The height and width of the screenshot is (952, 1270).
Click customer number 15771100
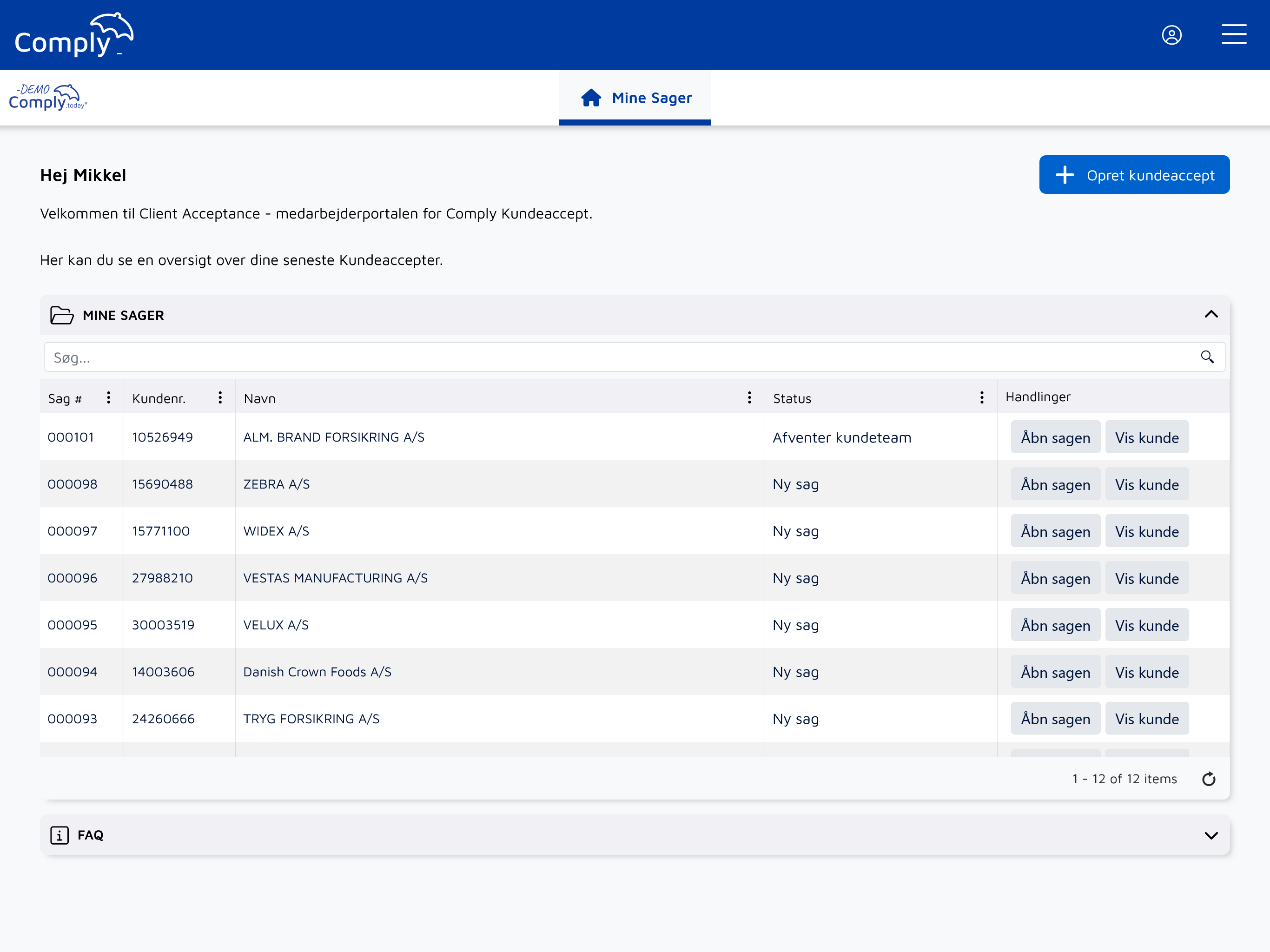pos(161,531)
